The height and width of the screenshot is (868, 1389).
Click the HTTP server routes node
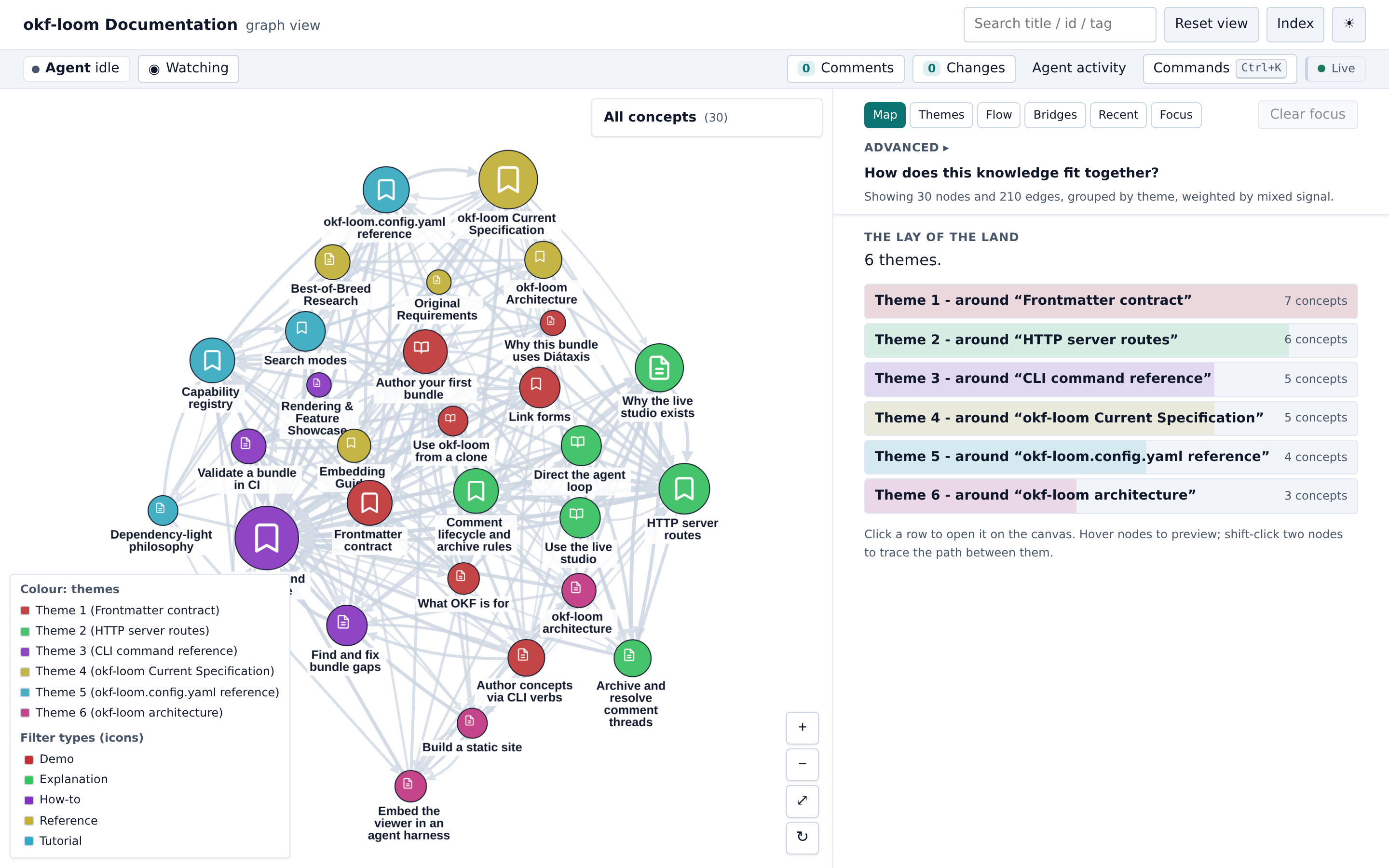tap(683, 488)
